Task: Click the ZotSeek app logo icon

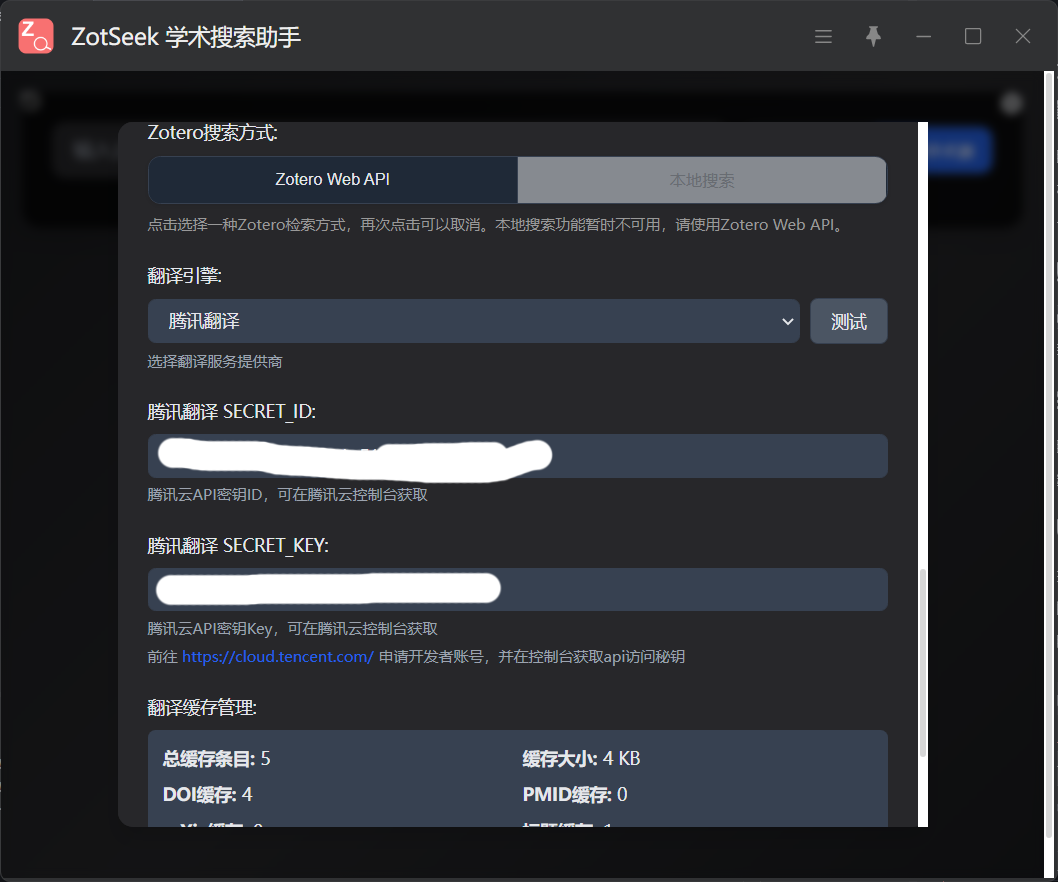Action: [x=36, y=36]
